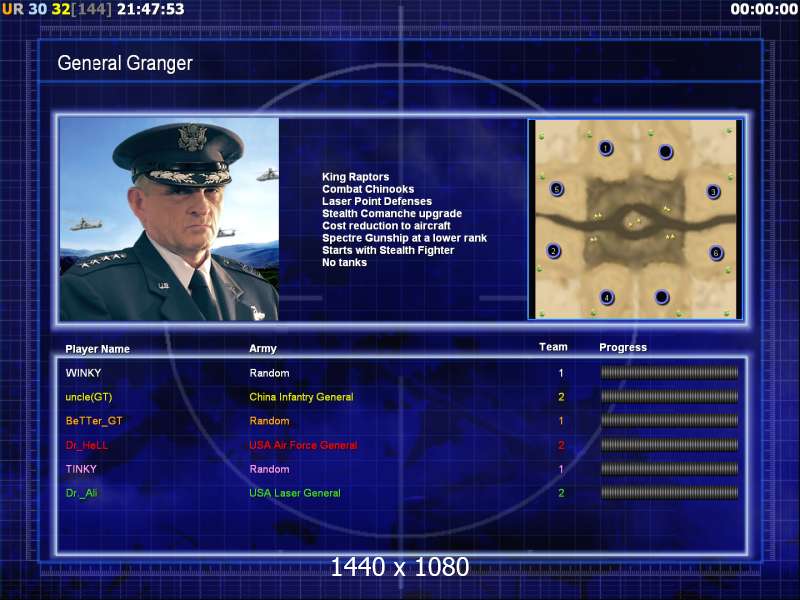
Task: Click the 'Combat Chinooks' ability line
Action: [x=368, y=189]
